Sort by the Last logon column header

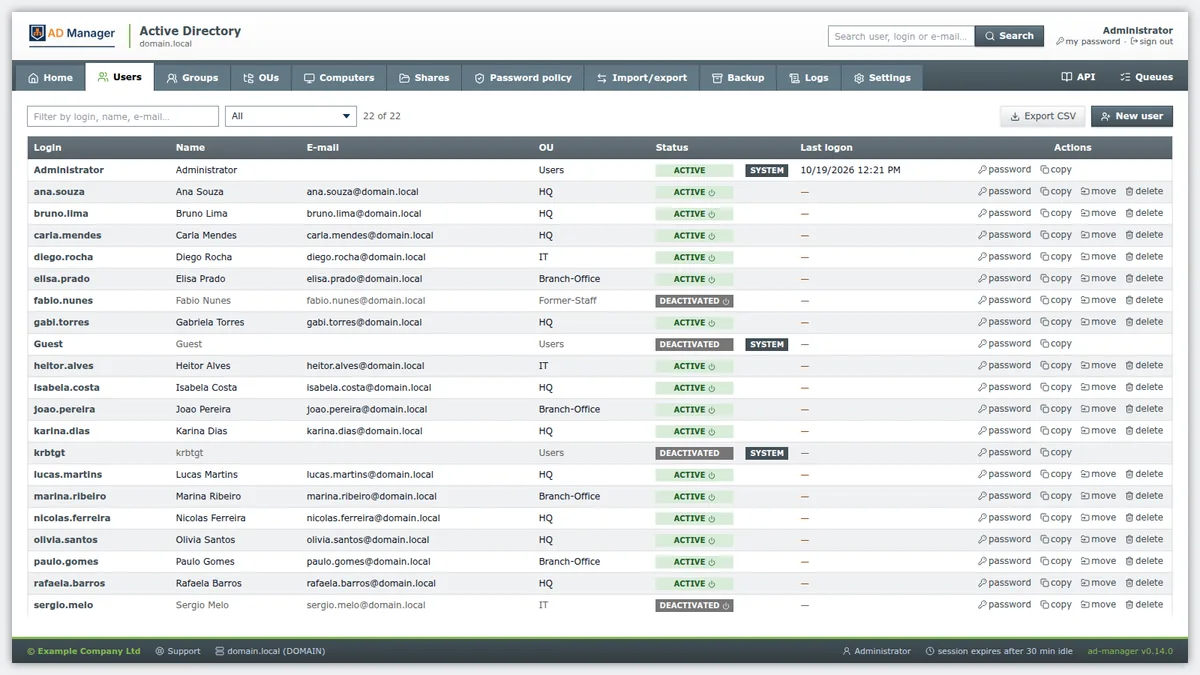click(x=826, y=148)
